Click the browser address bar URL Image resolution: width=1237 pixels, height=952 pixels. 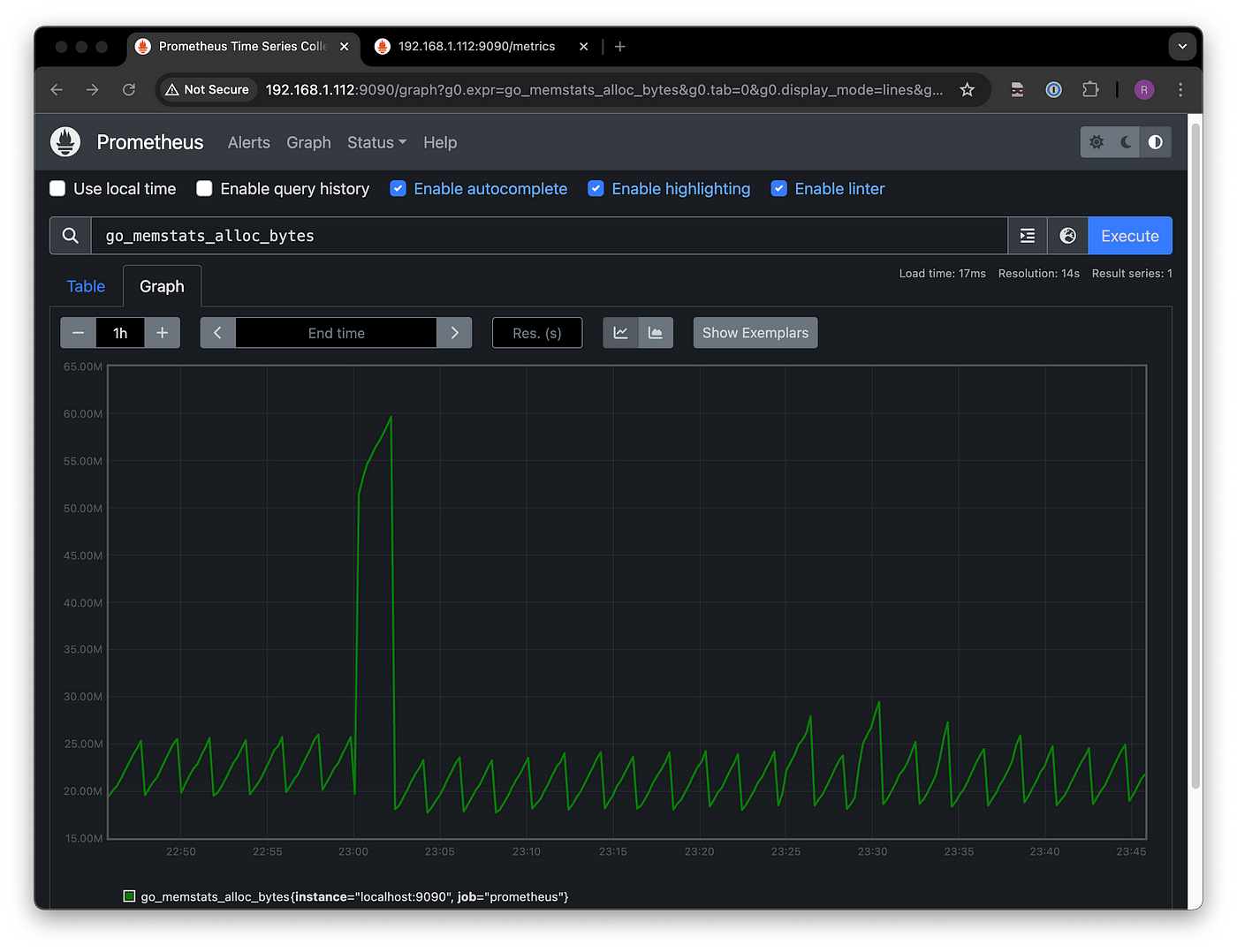604,90
